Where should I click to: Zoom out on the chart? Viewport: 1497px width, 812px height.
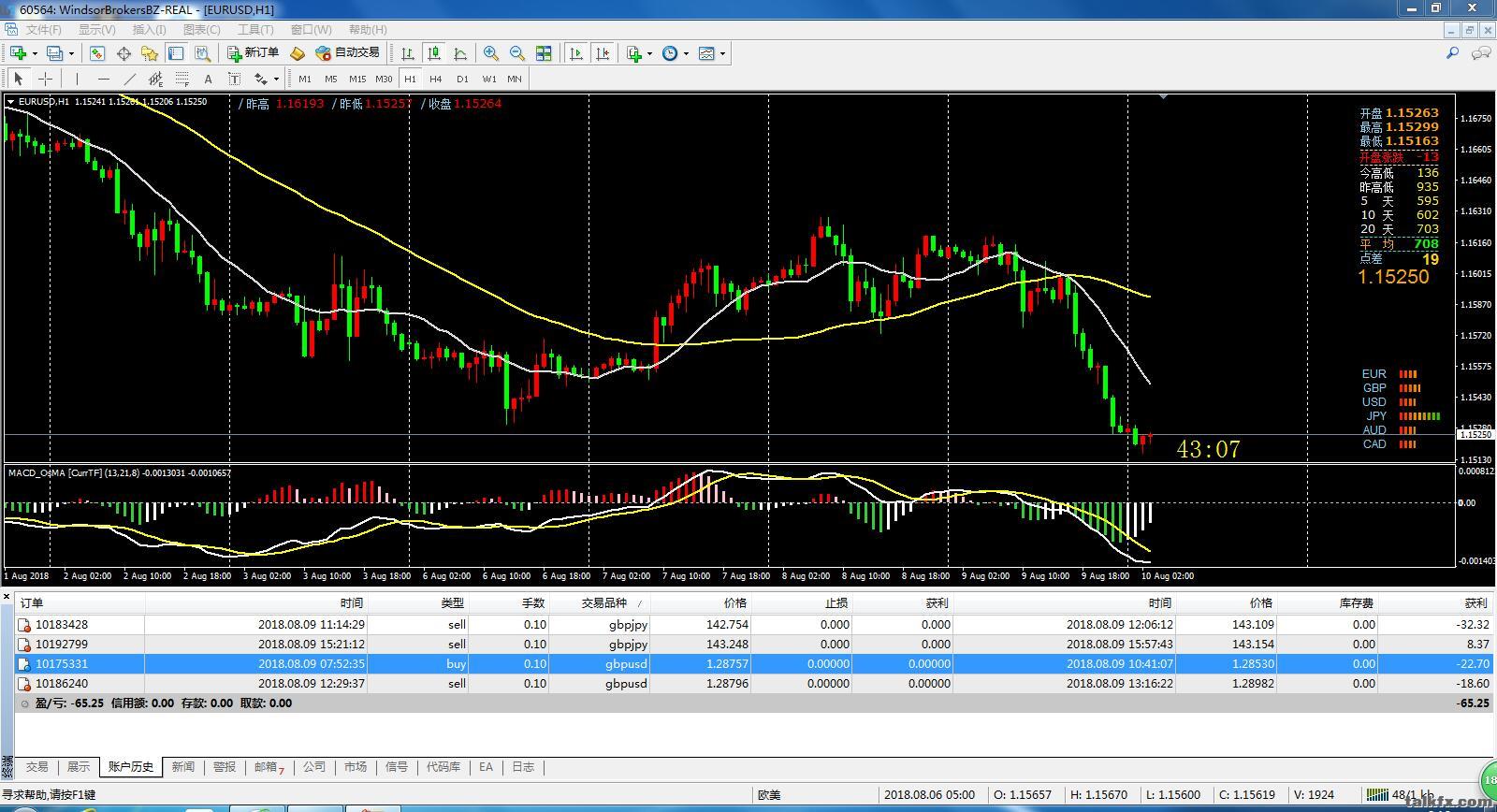coord(517,53)
